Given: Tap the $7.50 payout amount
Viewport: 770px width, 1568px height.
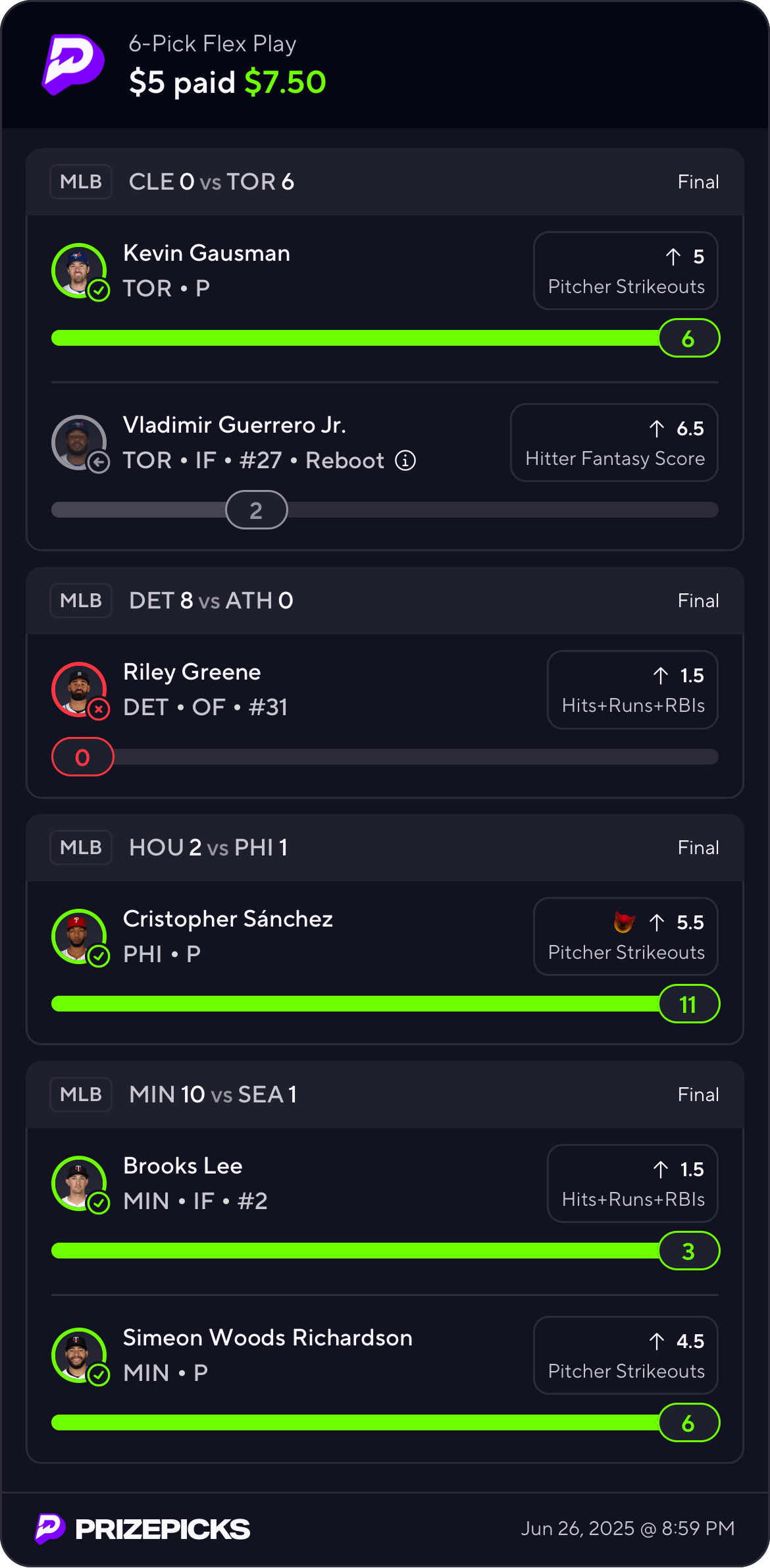Looking at the screenshot, I should click(x=285, y=82).
